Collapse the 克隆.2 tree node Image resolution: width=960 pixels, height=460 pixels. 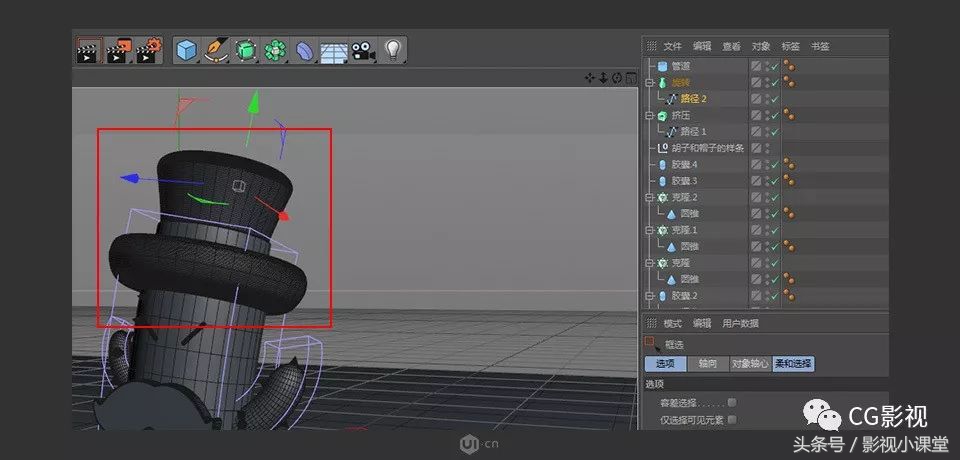tap(650, 197)
